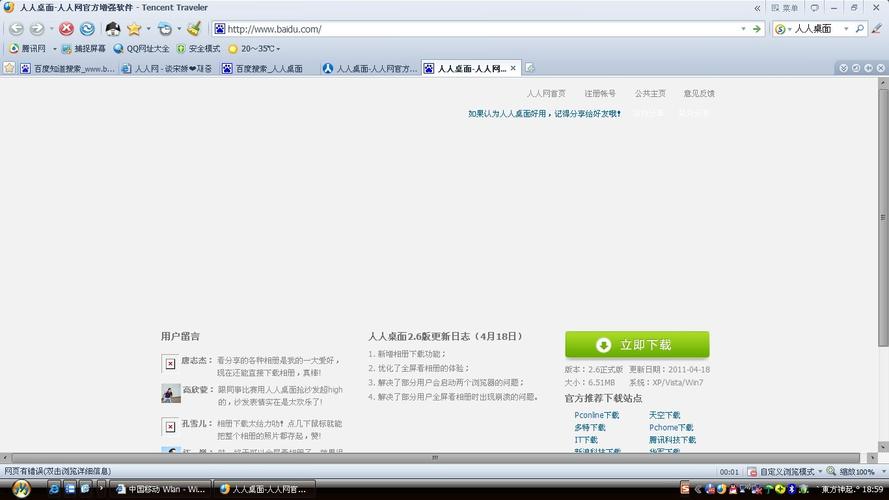Open a new tab with the page icon

pos(530,68)
